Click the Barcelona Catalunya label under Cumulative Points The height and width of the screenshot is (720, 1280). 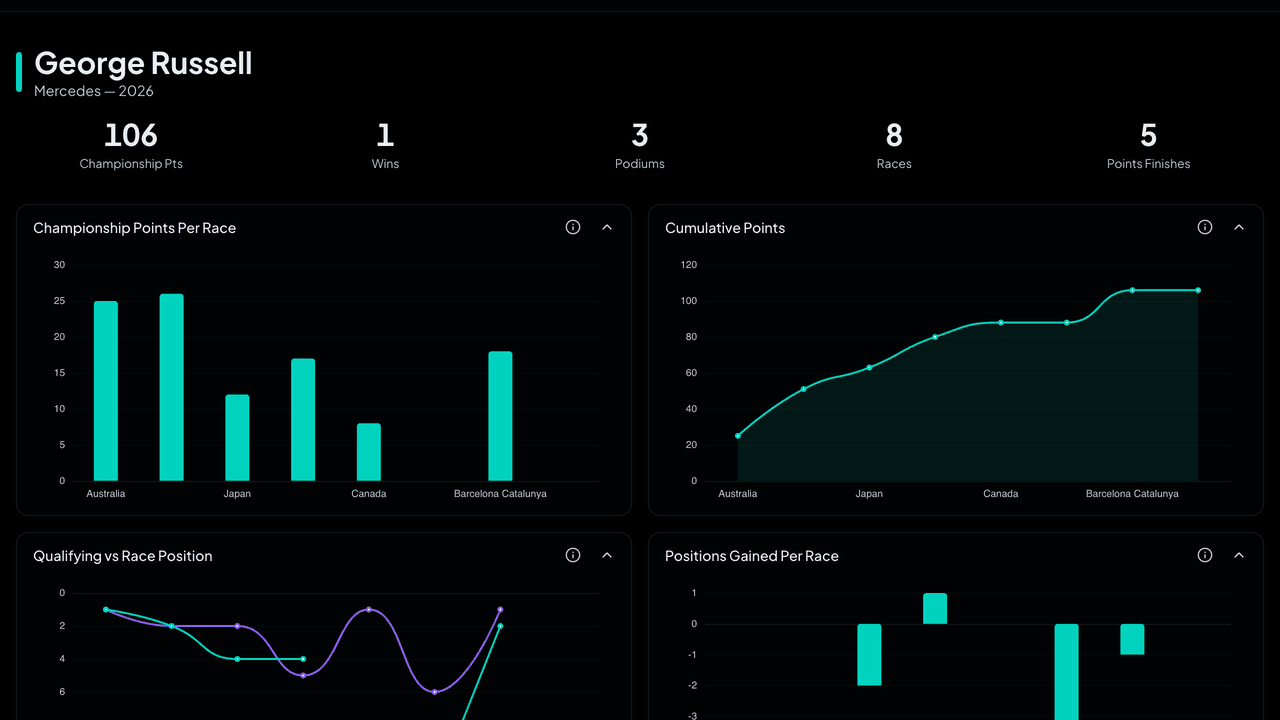click(1132, 494)
